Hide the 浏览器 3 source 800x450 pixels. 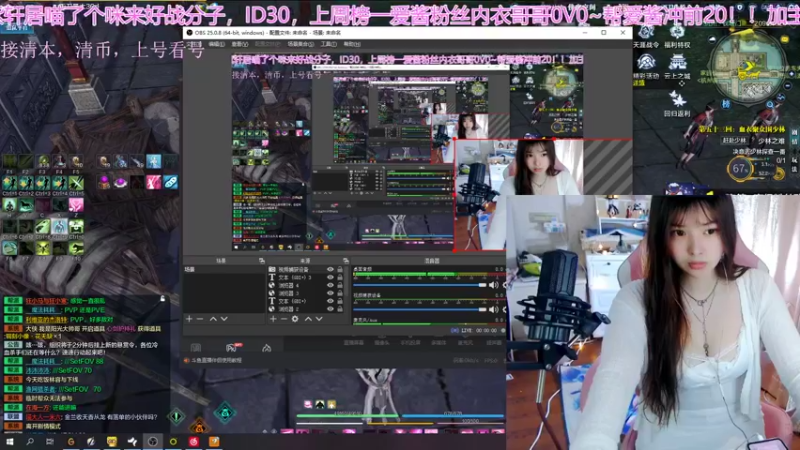(x=330, y=293)
